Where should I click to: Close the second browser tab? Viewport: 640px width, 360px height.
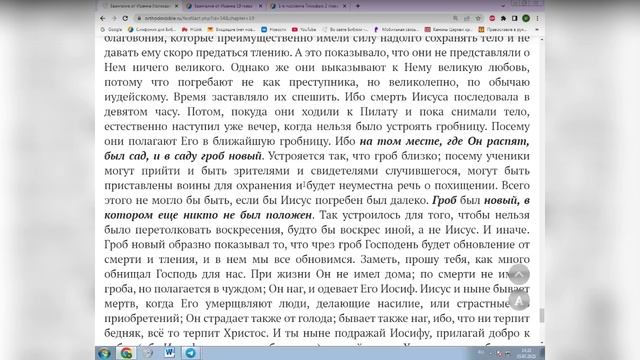[260, 6]
